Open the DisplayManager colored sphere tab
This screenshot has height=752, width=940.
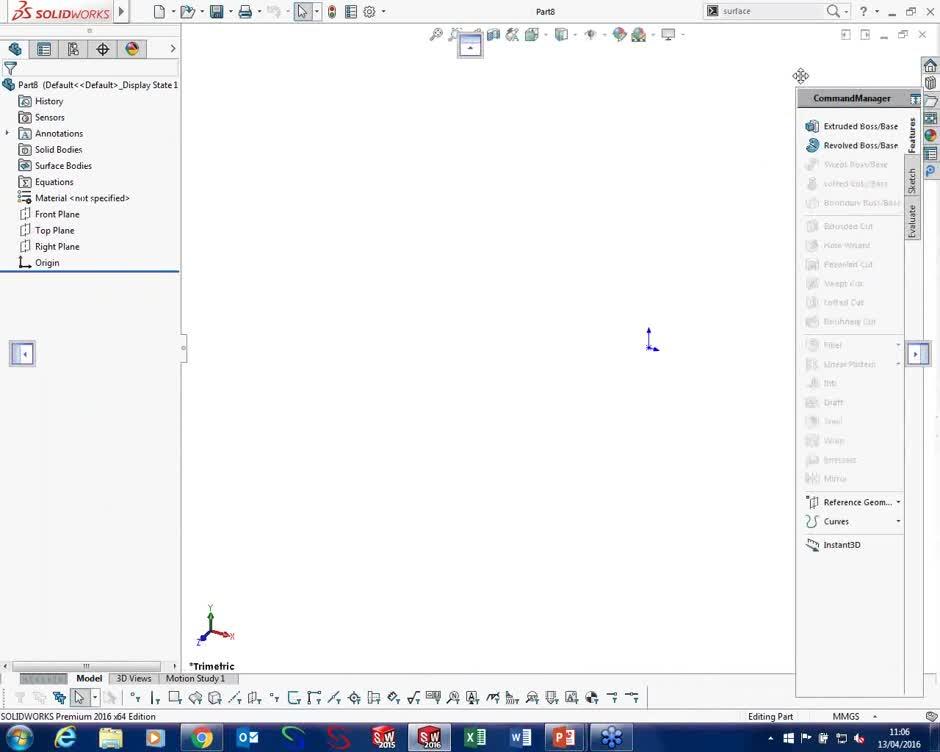pos(131,48)
